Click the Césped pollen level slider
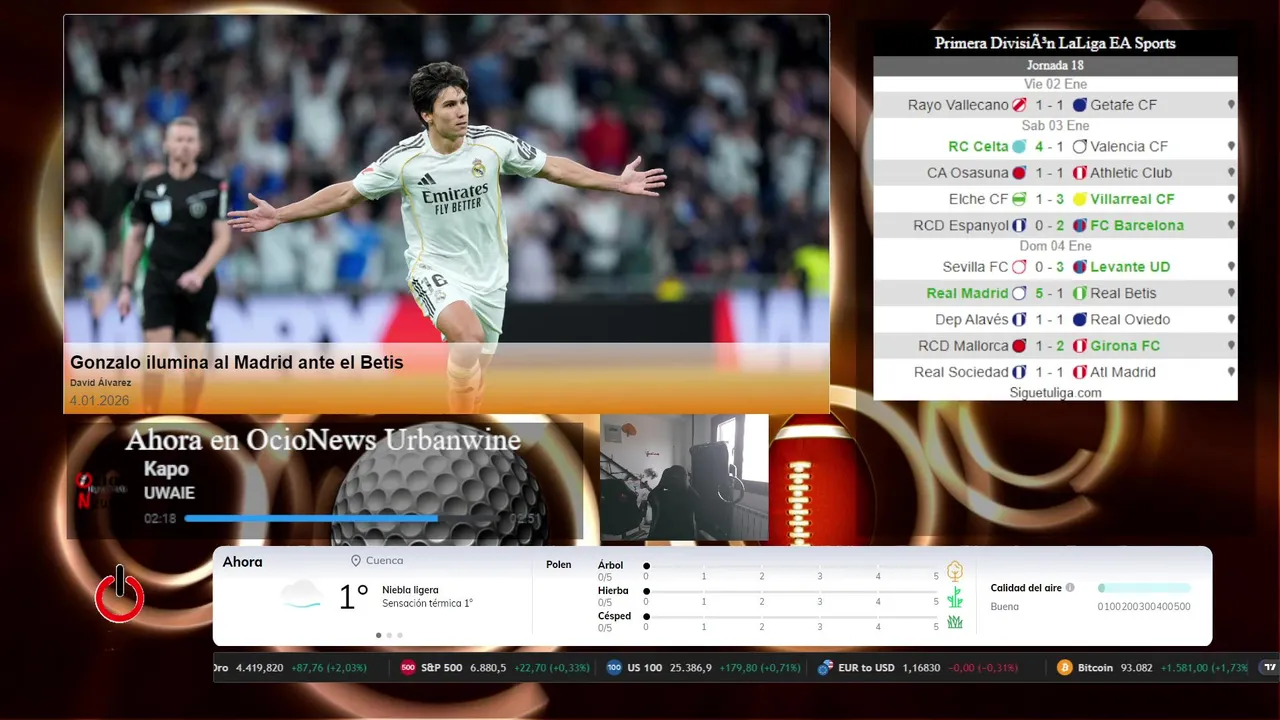The image size is (1280, 720). (791, 617)
